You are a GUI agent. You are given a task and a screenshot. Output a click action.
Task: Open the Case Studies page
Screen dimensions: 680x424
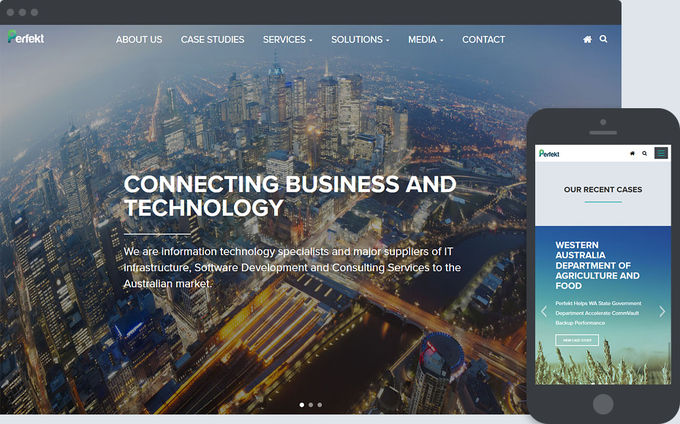point(212,39)
